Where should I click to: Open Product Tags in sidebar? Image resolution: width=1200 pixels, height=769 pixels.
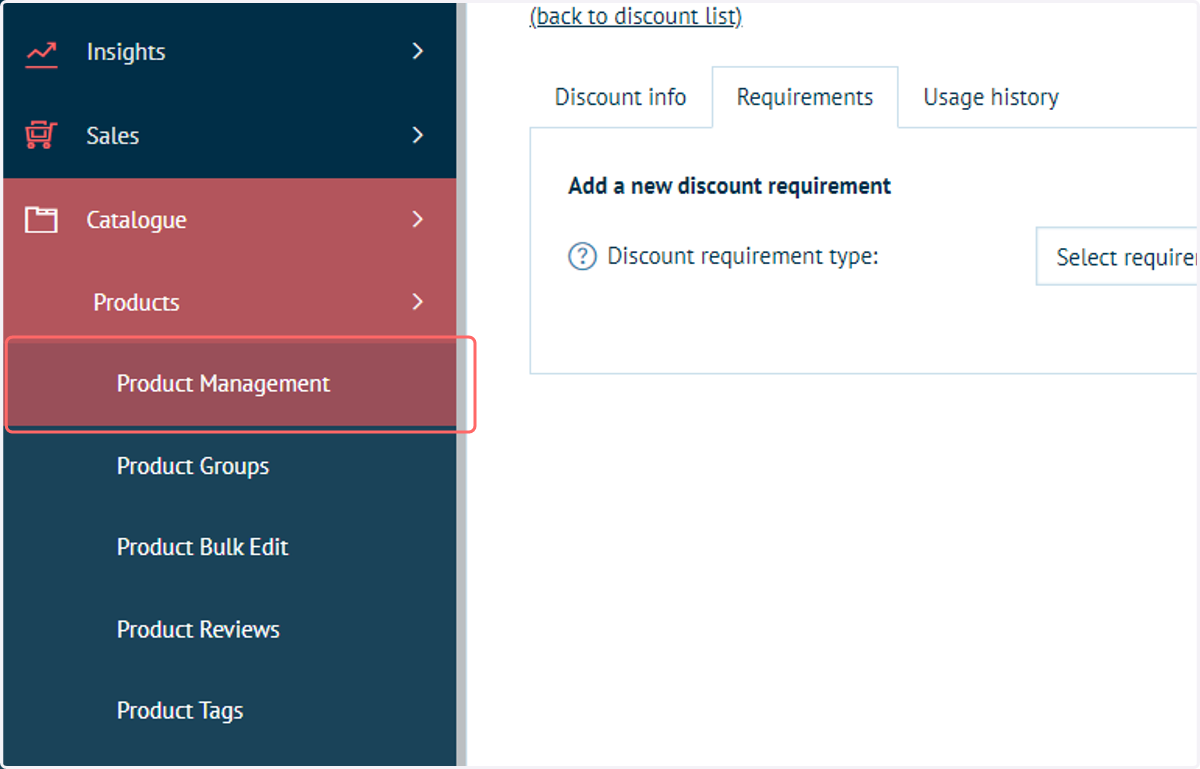click(229, 711)
